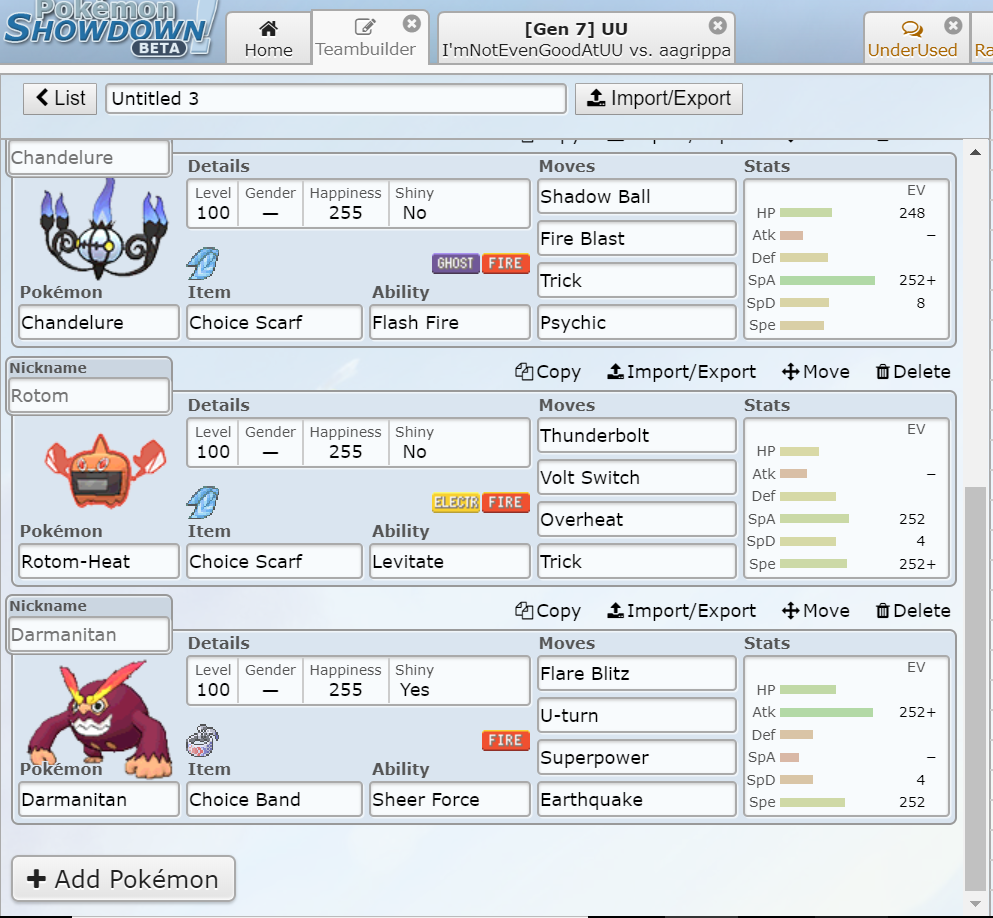Edit Darmanitan's Earthquake move
Viewport: 993px width, 918px height.
(636, 800)
